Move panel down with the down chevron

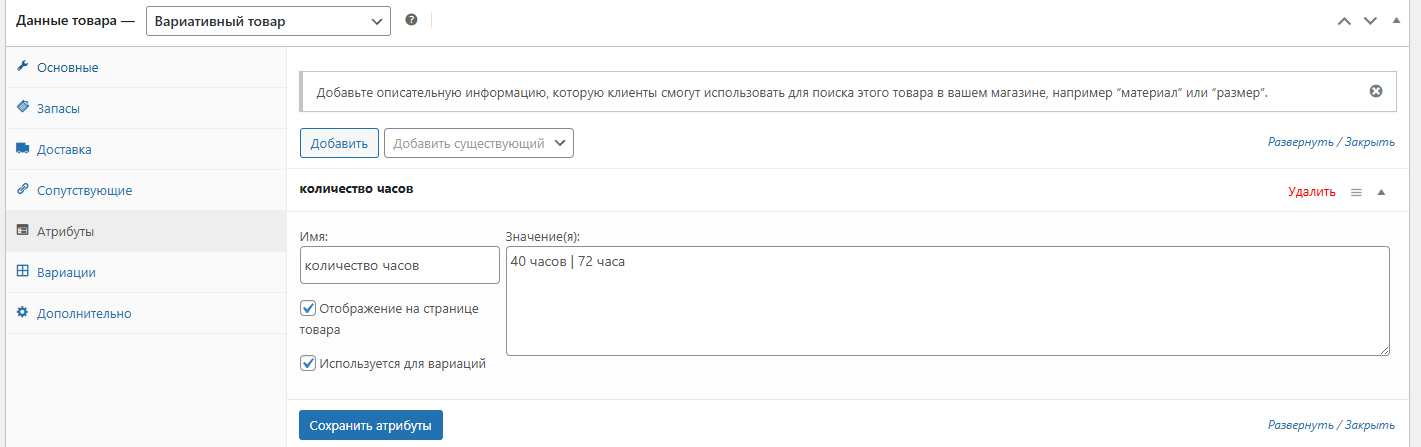click(1370, 21)
